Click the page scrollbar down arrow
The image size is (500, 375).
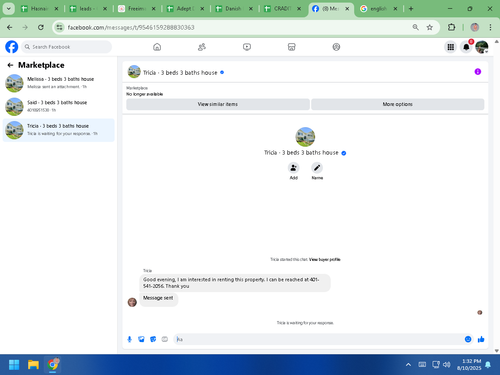(x=497, y=351)
